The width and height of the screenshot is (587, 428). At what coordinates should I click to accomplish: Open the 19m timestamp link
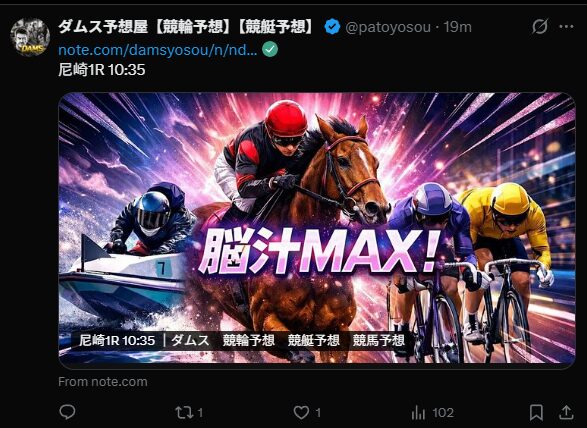click(x=457, y=27)
